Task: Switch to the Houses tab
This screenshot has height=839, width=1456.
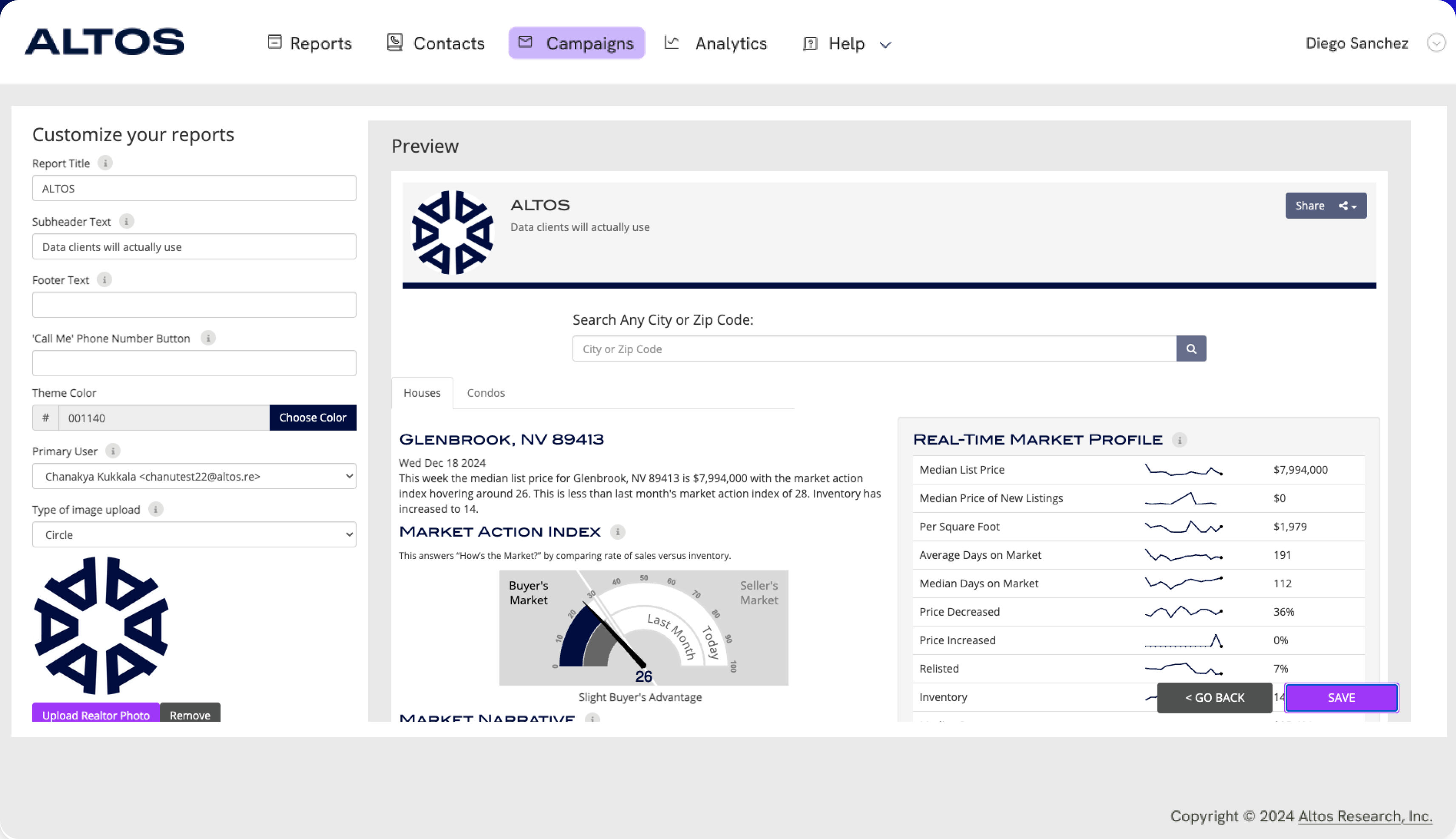Action: tap(422, 392)
